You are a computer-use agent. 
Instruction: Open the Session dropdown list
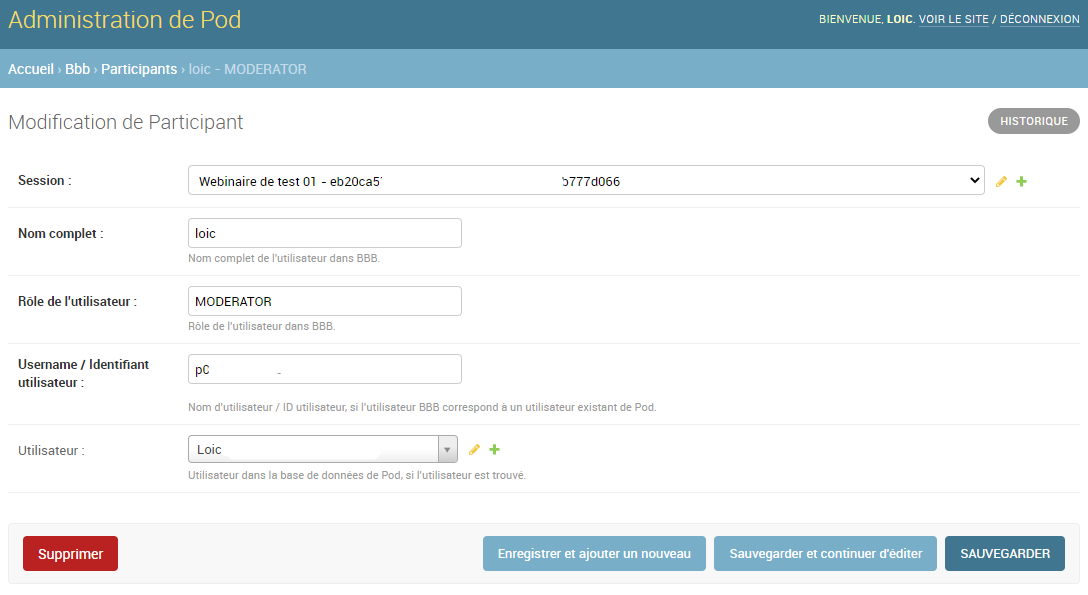(585, 181)
